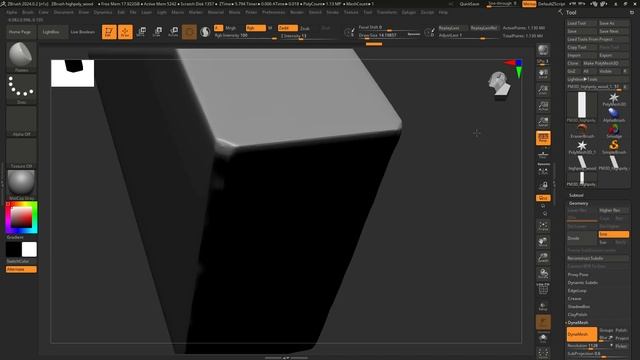The image size is (640, 360).
Task: Click the Actual size icon
Action: click(543, 106)
